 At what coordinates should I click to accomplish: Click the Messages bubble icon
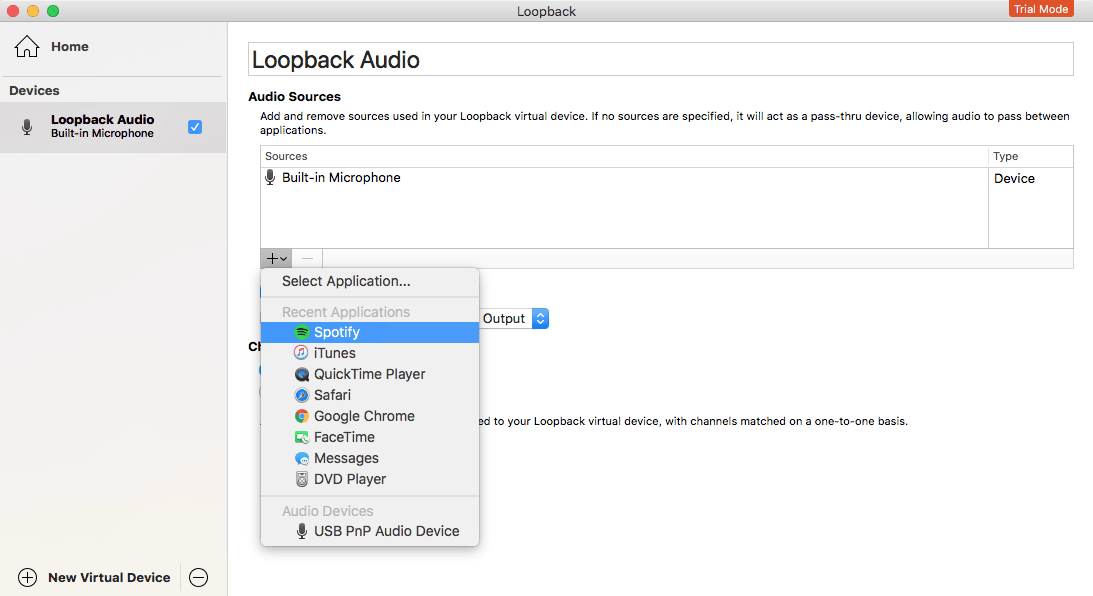point(301,458)
